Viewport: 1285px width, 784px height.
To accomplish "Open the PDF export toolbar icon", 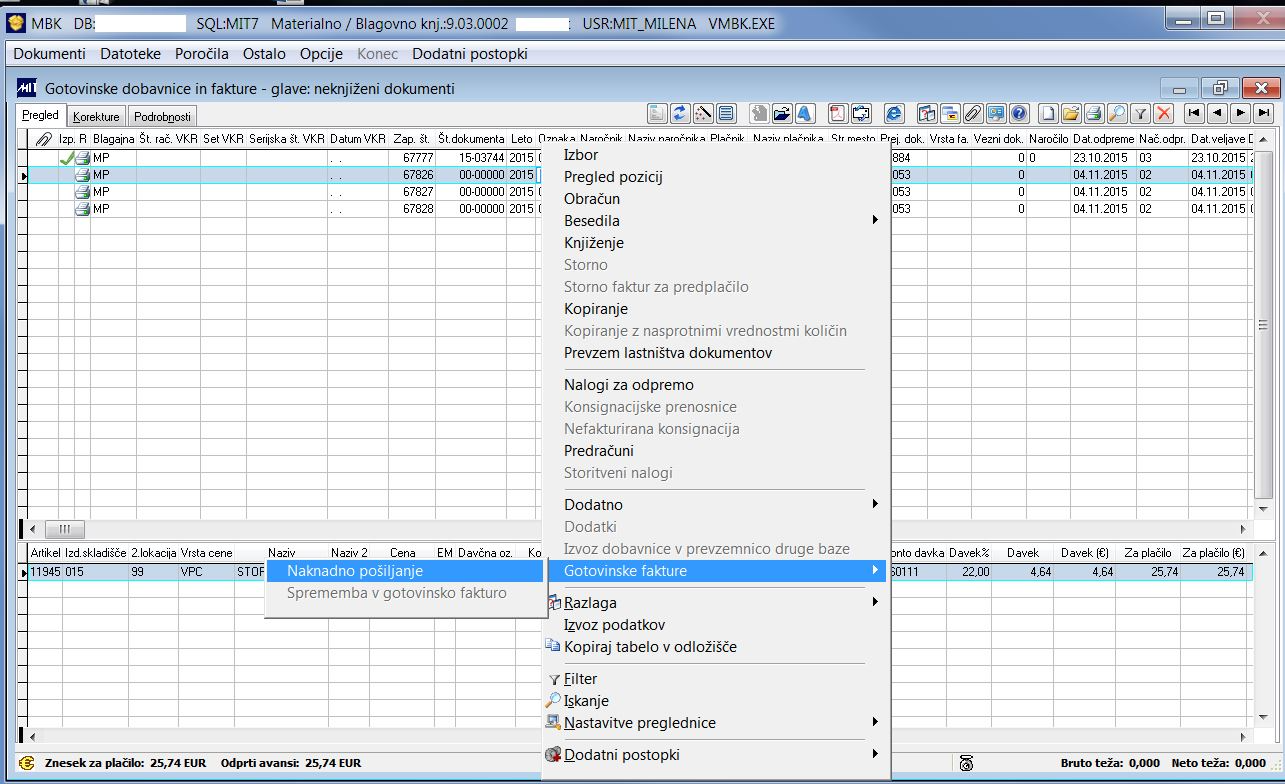I will tap(837, 113).
